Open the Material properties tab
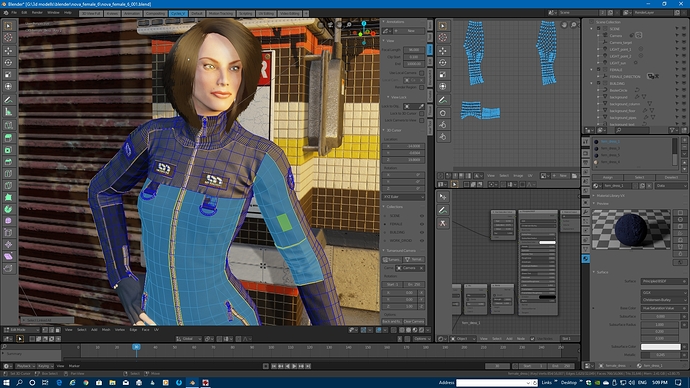This screenshot has height=388, width=690. 586,259
